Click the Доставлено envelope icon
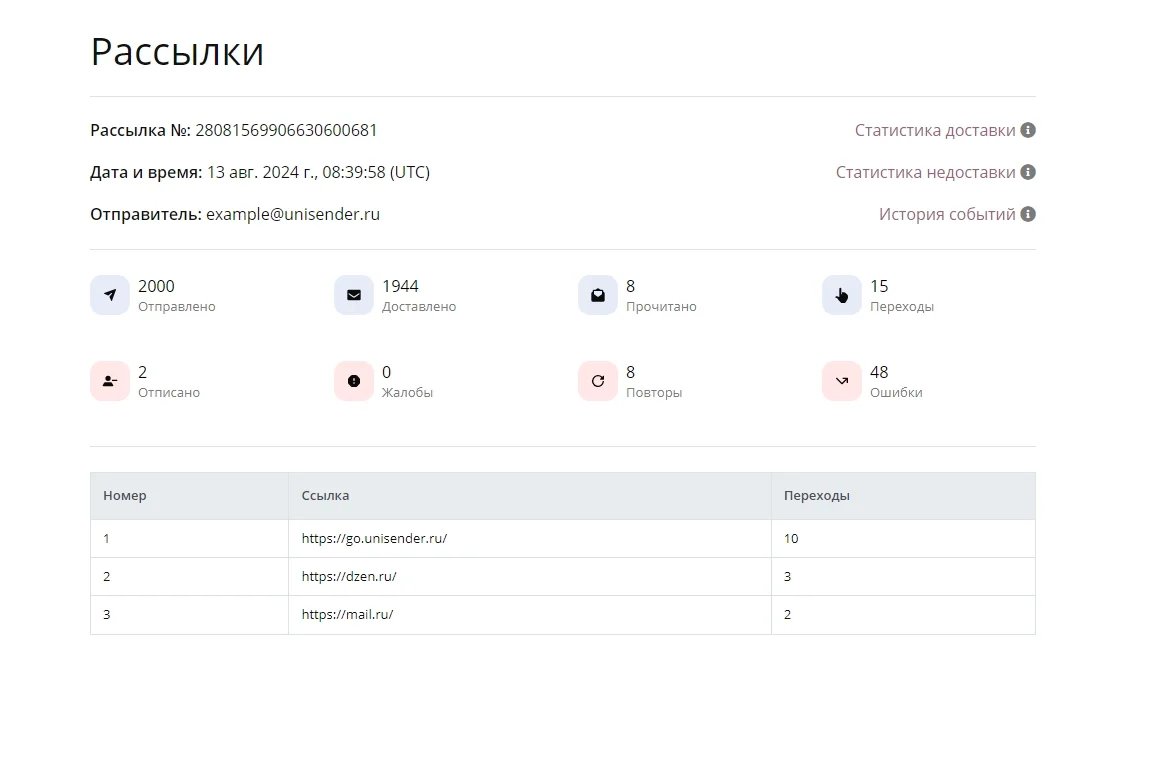1155x759 pixels. click(x=354, y=295)
